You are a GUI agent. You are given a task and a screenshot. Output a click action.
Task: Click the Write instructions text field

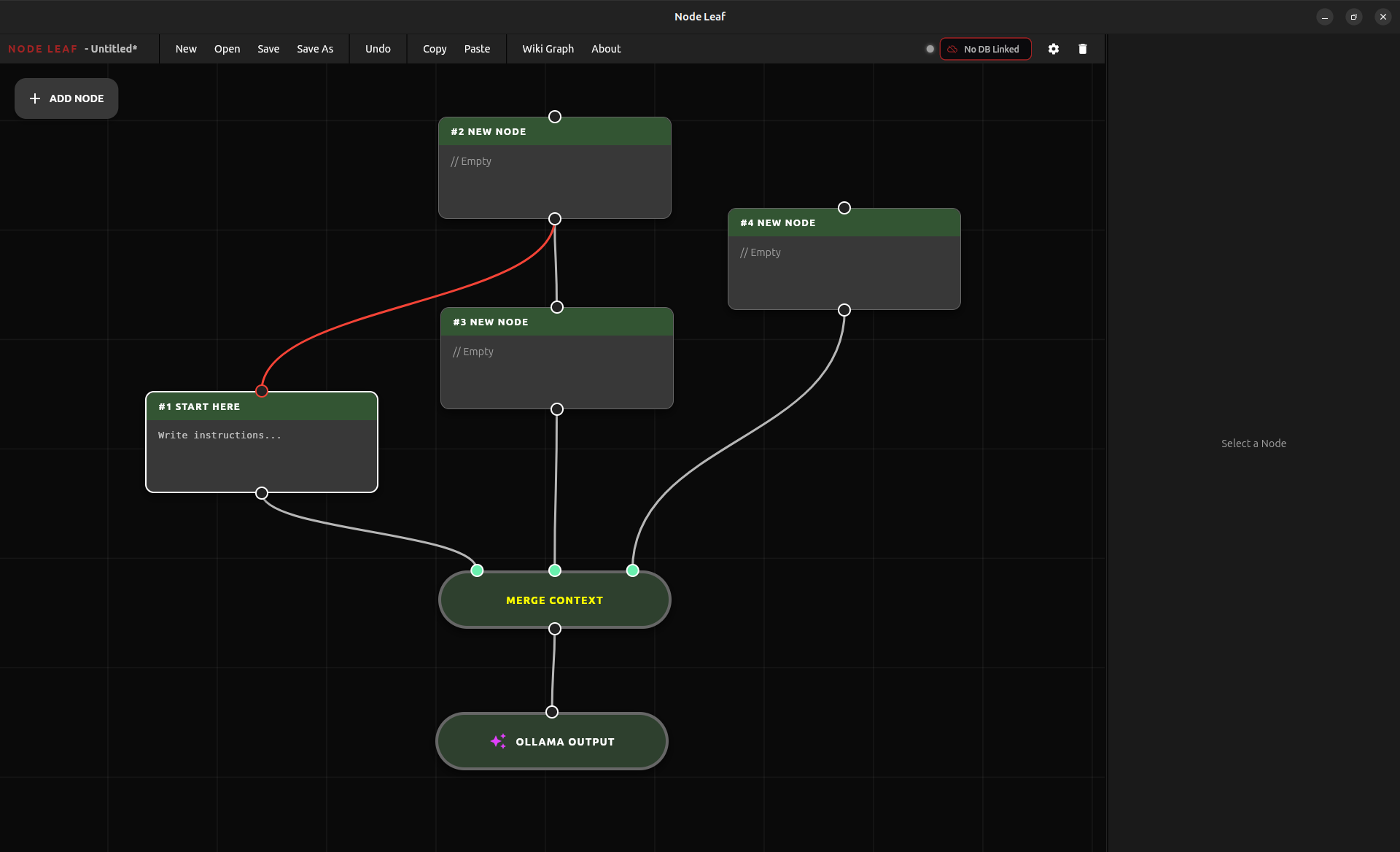point(261,452)
